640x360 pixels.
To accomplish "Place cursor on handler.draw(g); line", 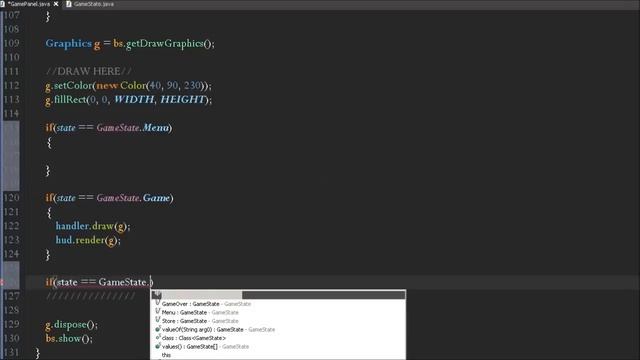I will tap(93, 226).
